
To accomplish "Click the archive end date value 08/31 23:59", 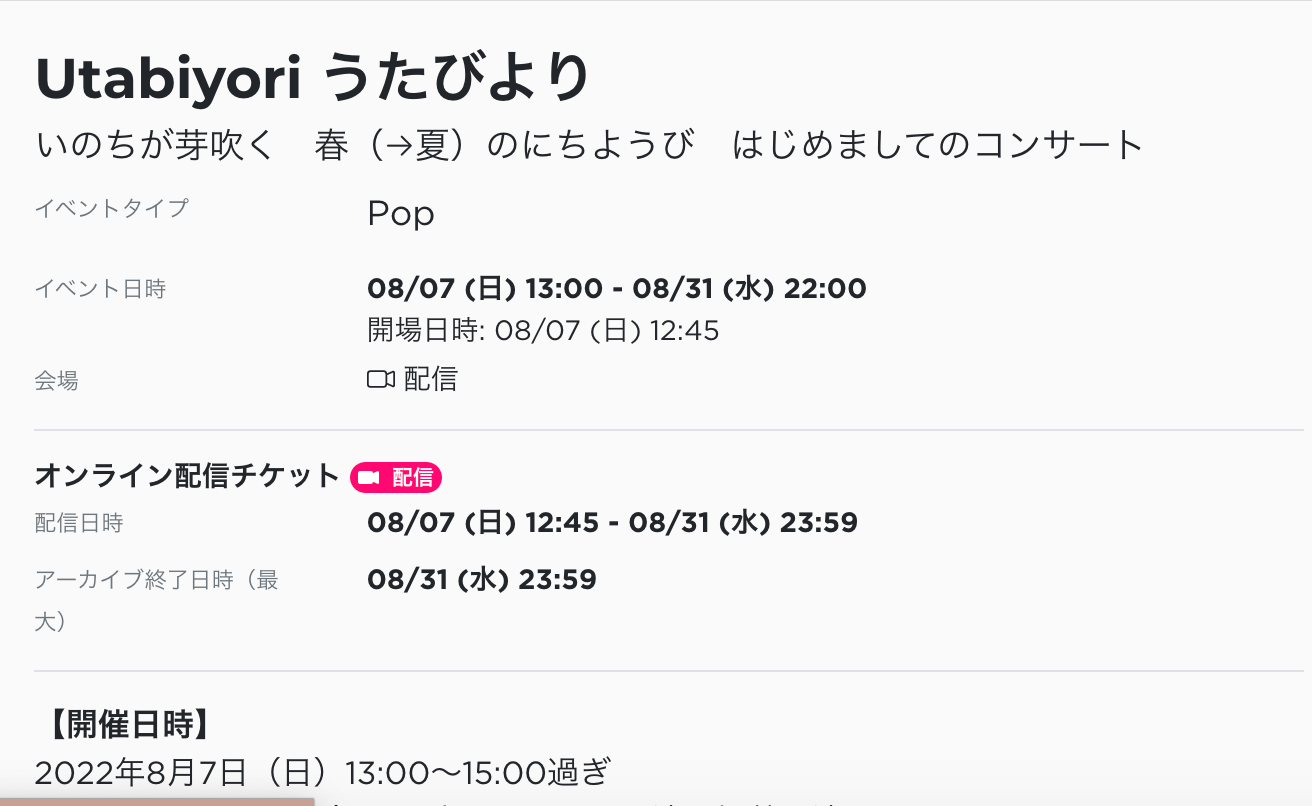I will pyautogui.click(x=482, y=580).
